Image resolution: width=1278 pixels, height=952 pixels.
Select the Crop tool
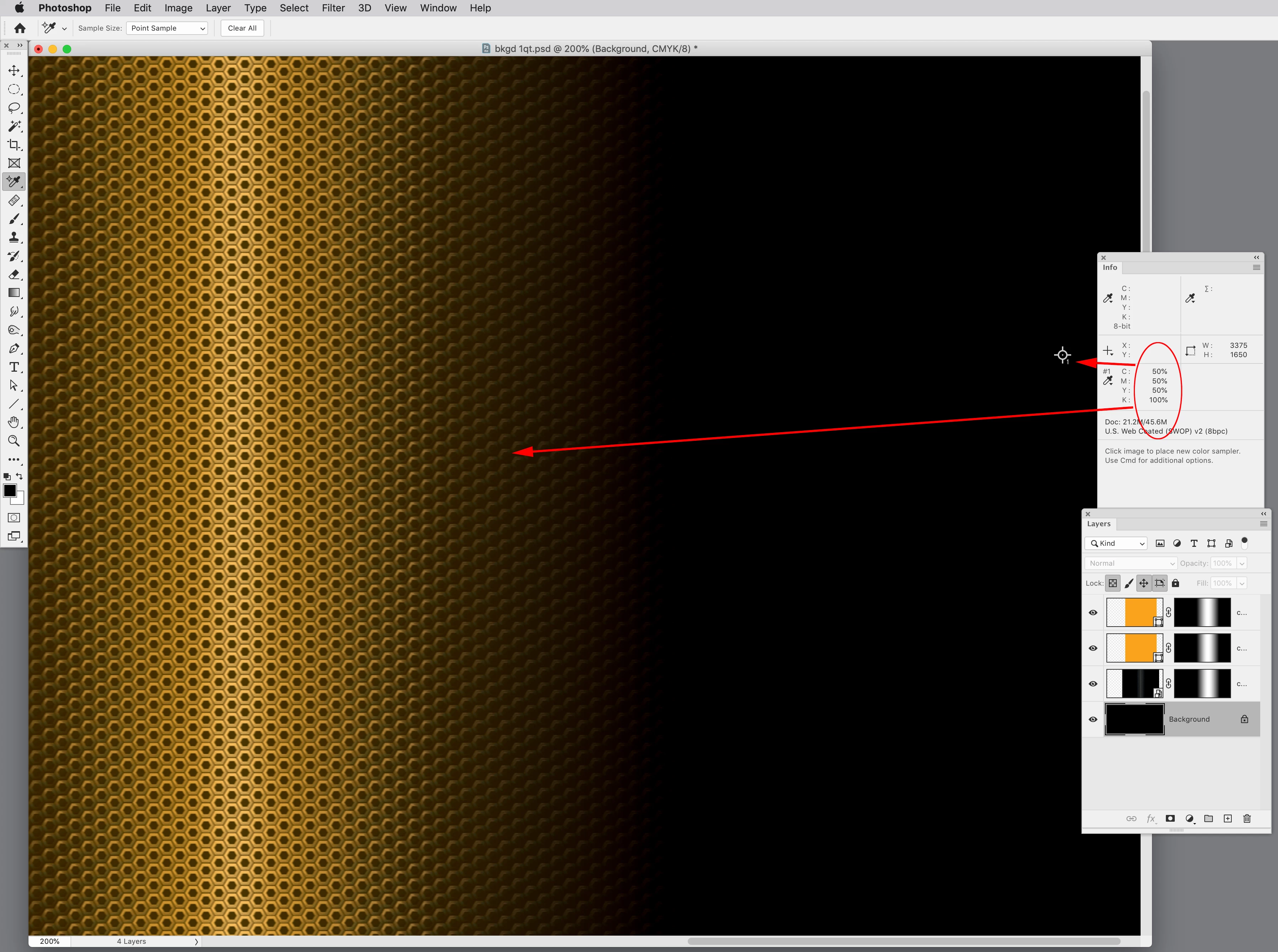14,145
